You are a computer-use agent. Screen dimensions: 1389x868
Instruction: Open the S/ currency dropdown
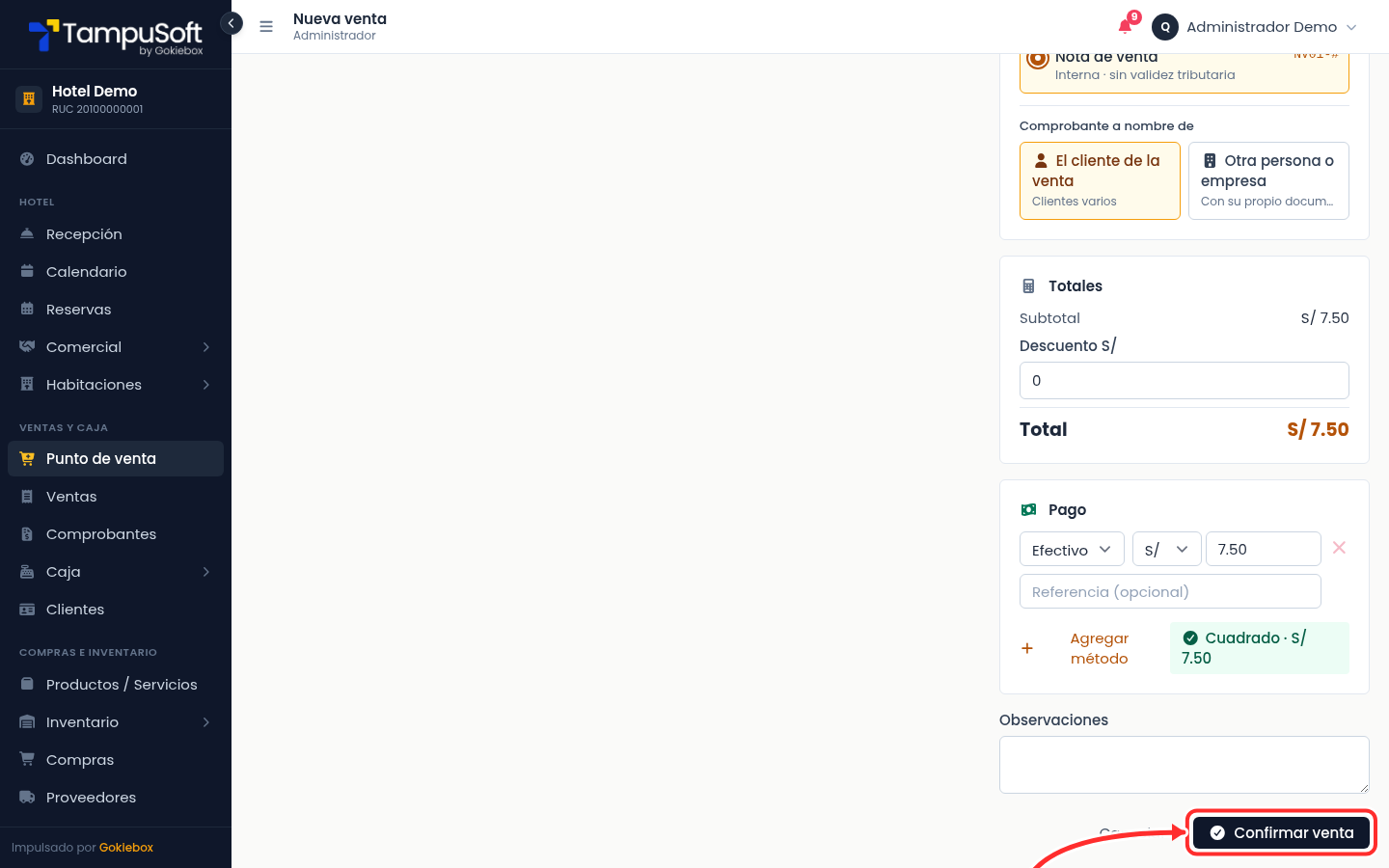[1167, 549]
